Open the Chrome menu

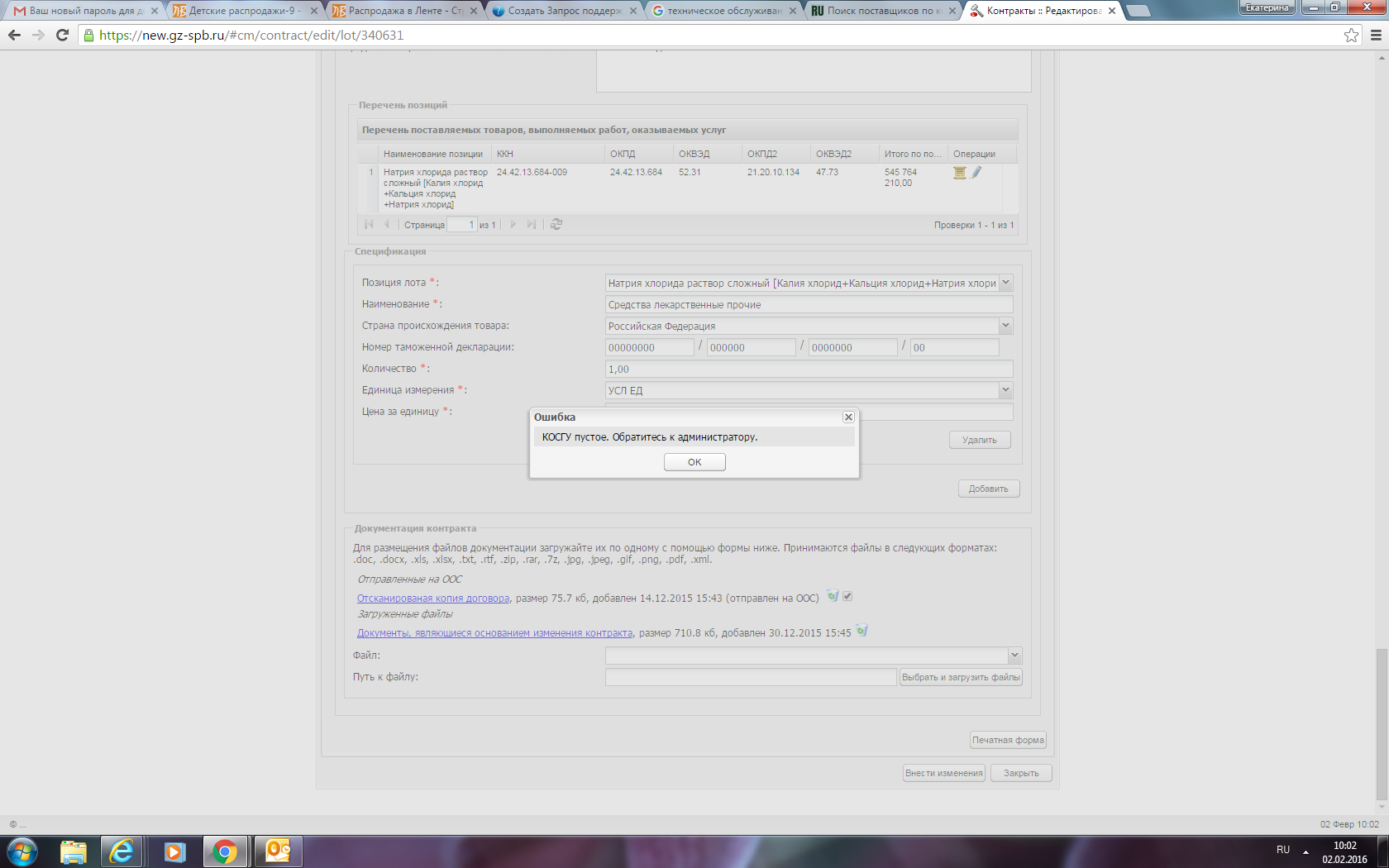tap(1376, 35)
